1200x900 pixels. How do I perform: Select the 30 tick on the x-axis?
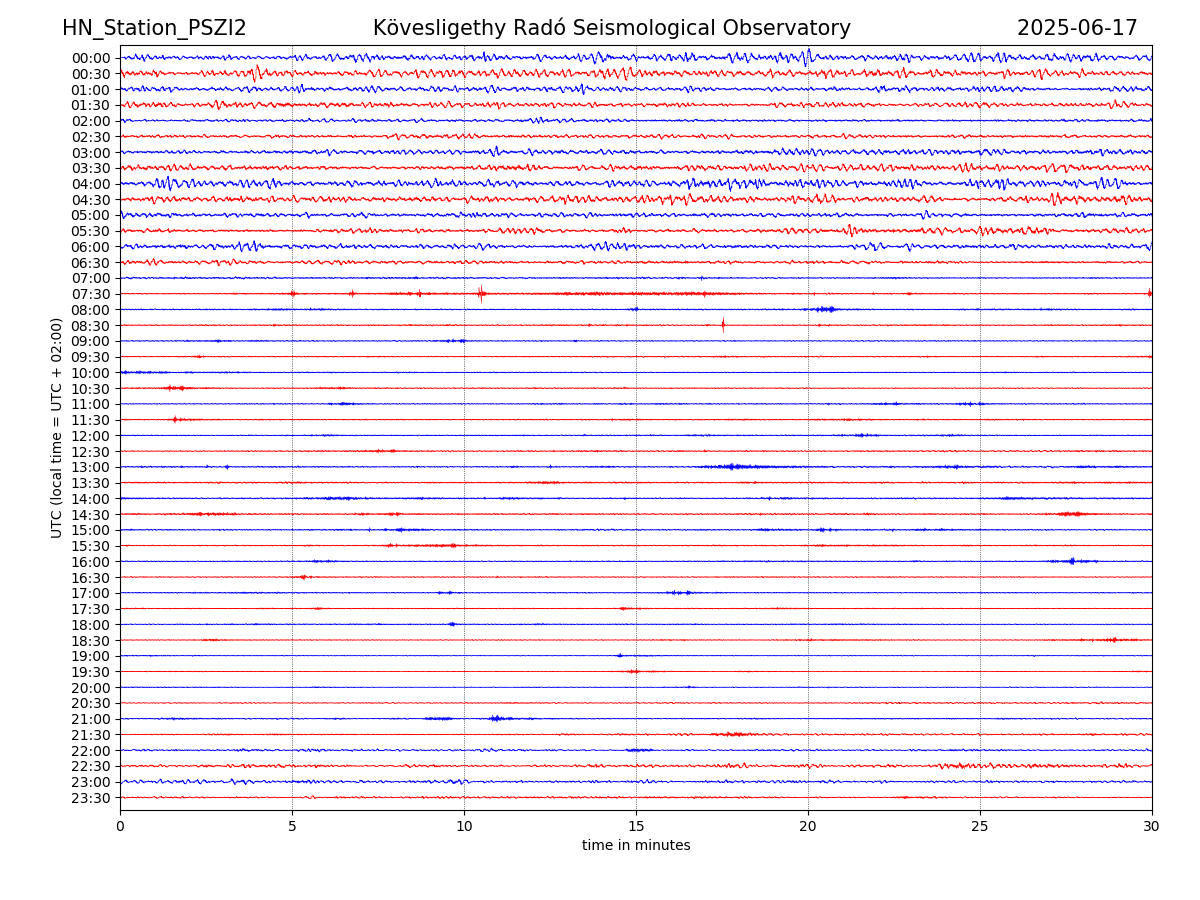(x=1152, y=826)
